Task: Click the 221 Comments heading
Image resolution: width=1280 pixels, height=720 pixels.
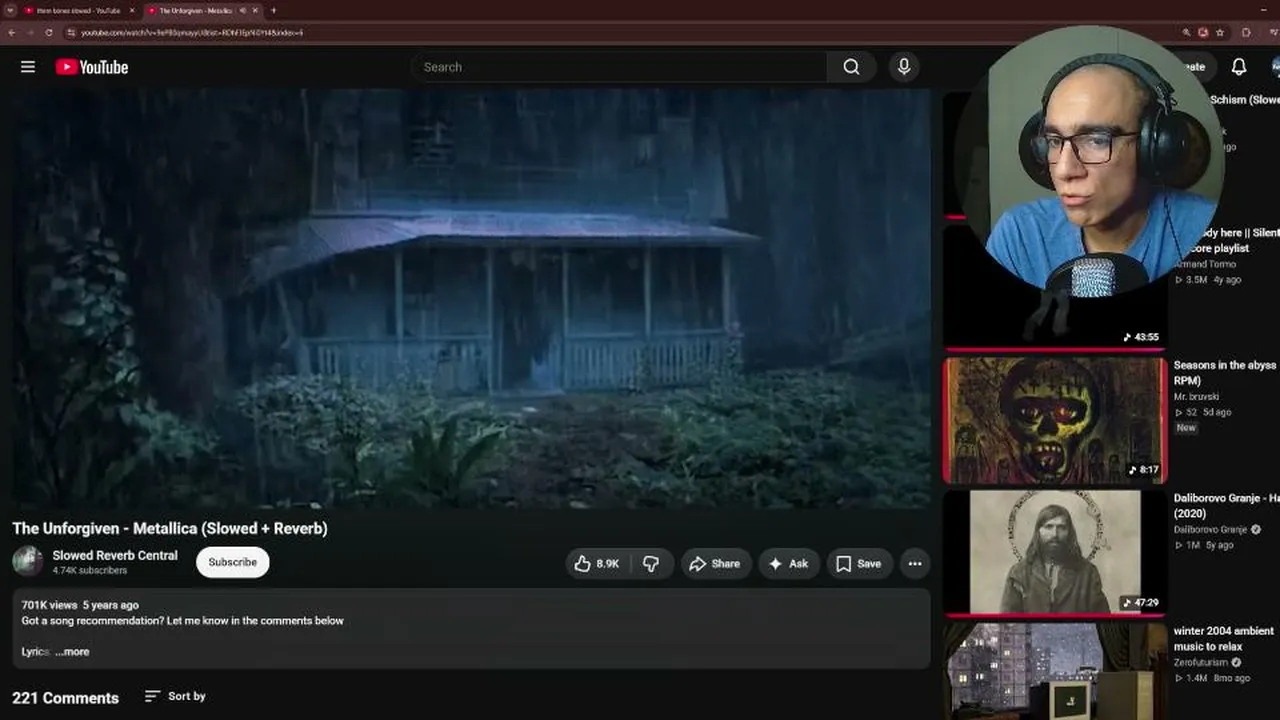Action: [65, 698]
